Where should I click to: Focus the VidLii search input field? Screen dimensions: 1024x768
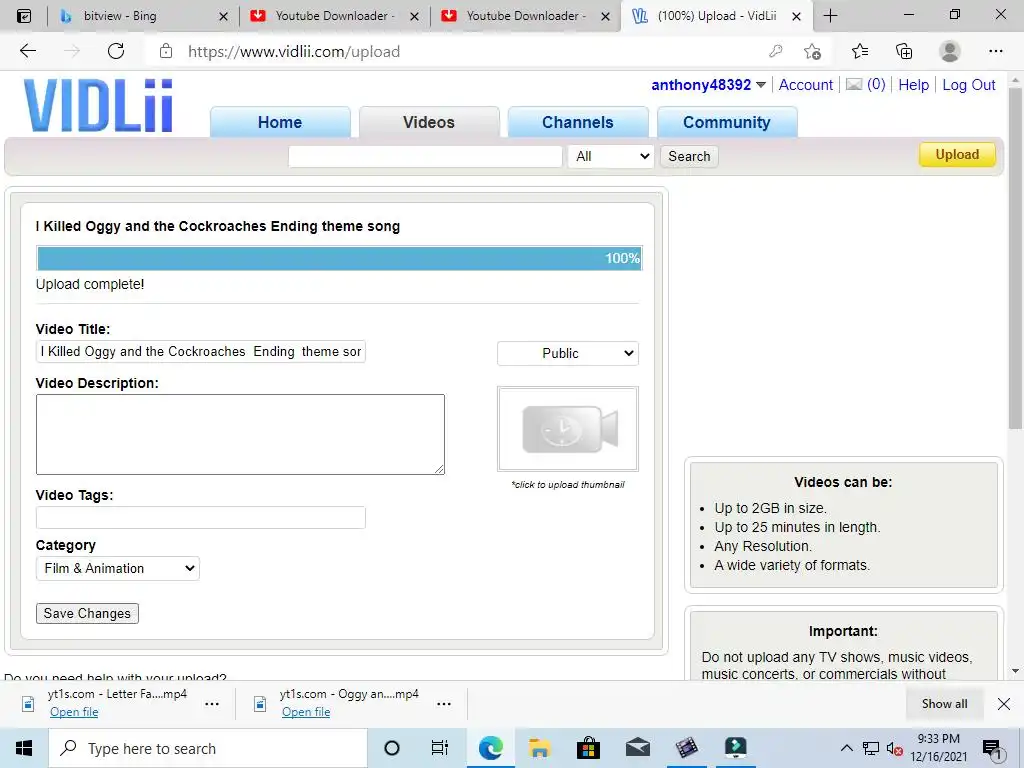[x=425, y=156]
